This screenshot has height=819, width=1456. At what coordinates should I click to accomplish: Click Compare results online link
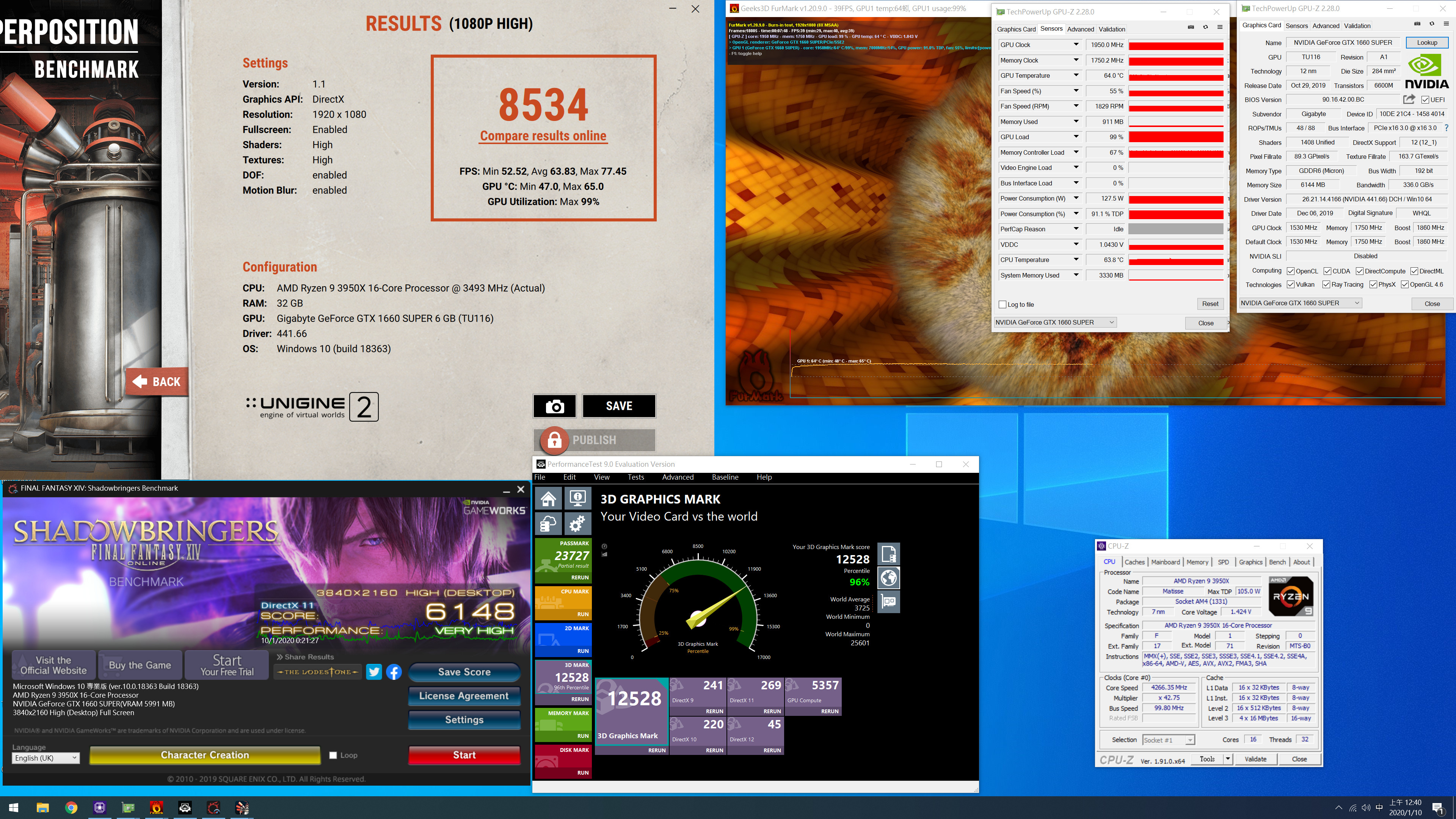click(543, 136)
